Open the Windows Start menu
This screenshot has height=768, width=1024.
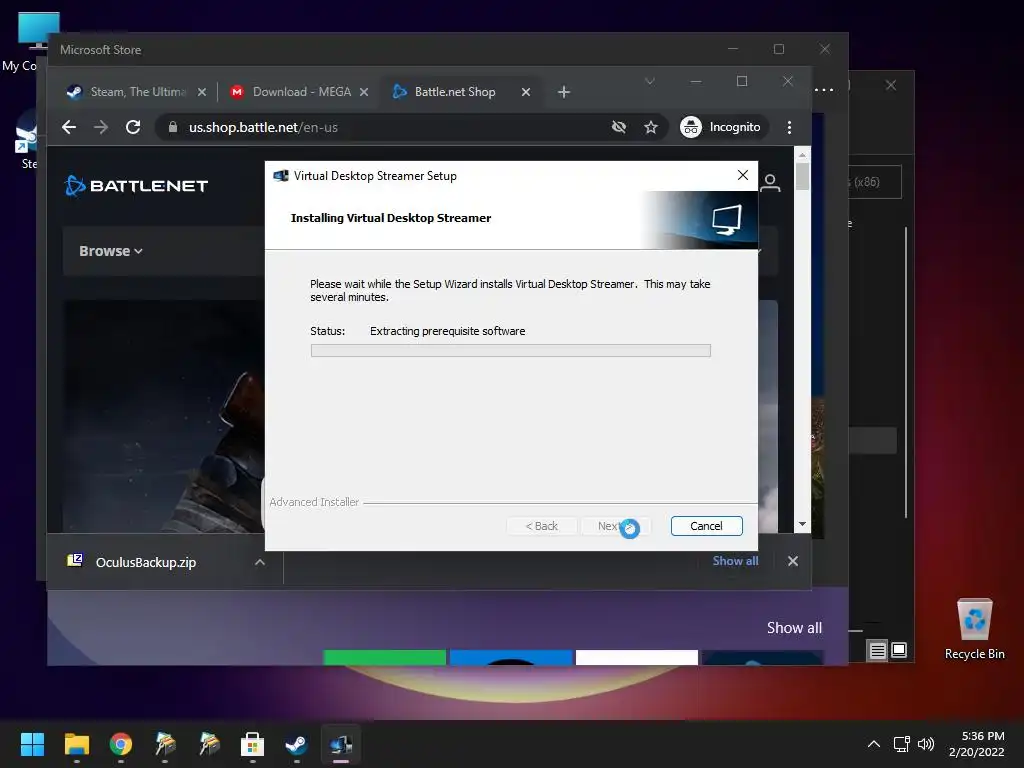tap(33, 744)
